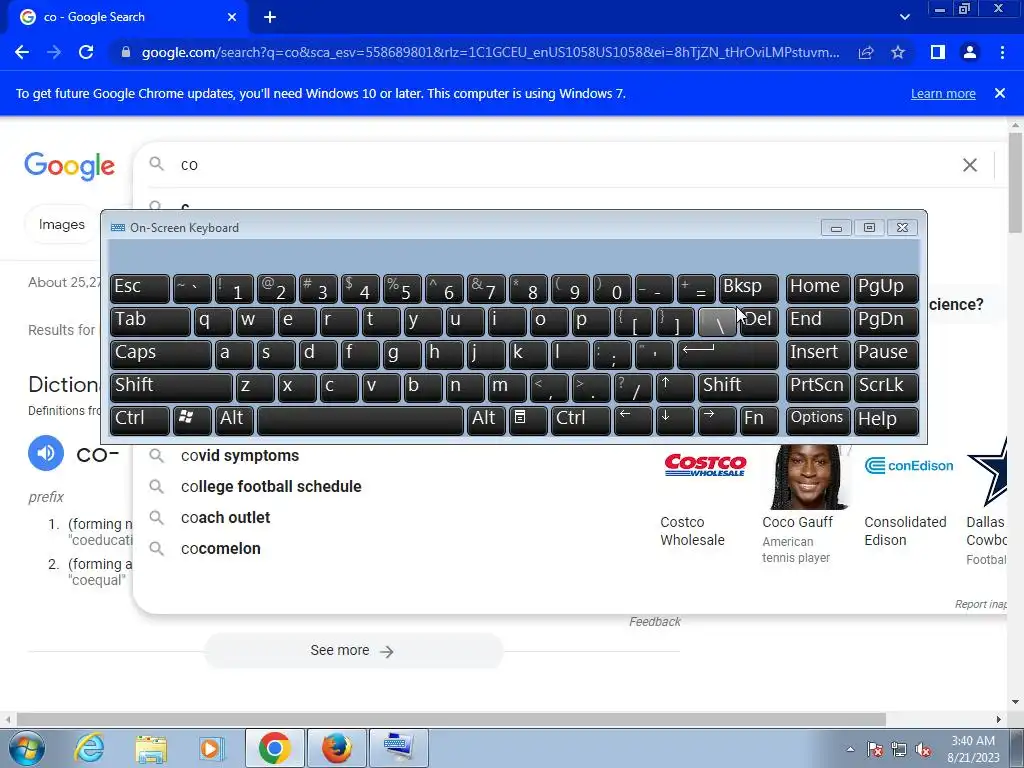This screenshot has height=768, width=1024.
Task: Toggle the Fn key on the keyboard
Action: pyautogui.click(x=760, y=420)
